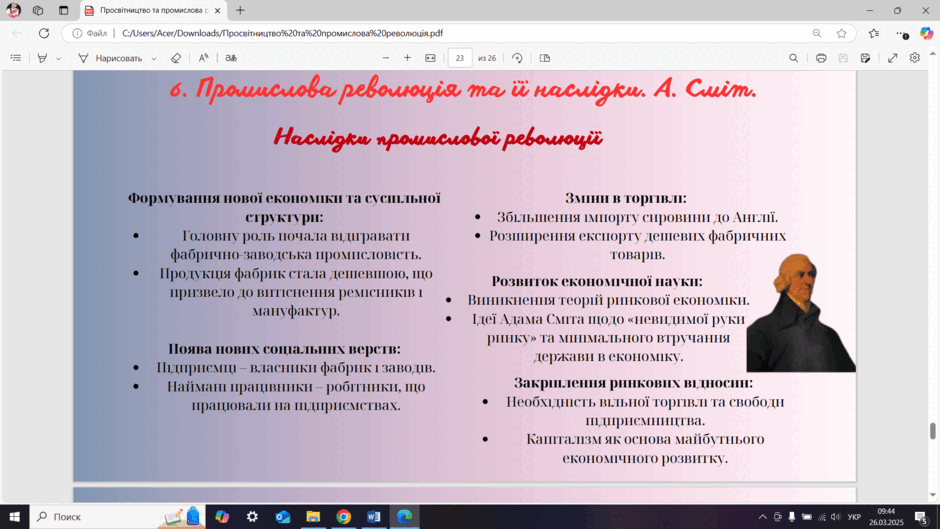The height and width of the screenshot is (529, 940).
Task: Open the Copilot sidebar
Action: (x=927, y=34)
